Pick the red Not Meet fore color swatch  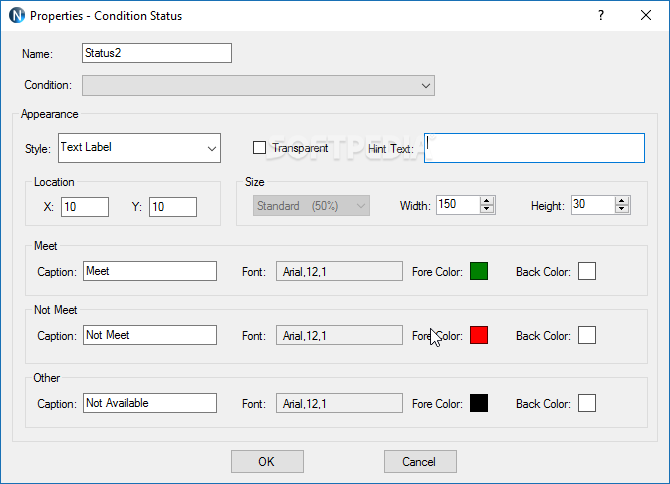coord(478,336)
